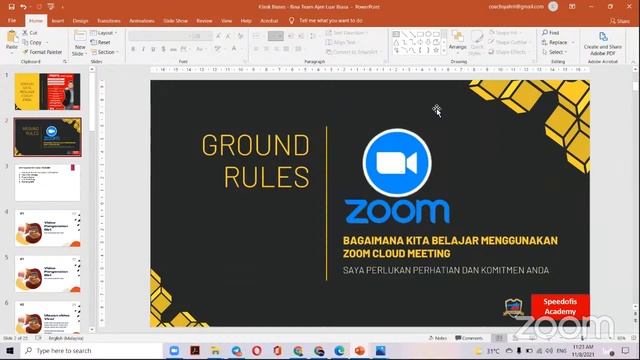Viewport: 640px width, 360px height.
Task: Open the Section dropdown
Action: coord(105,52)
